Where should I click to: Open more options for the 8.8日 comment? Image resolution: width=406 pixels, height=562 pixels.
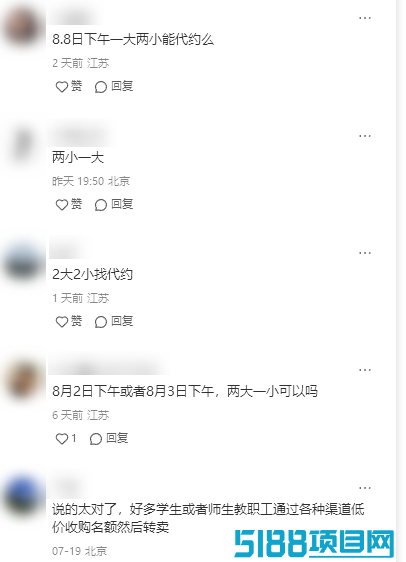[x=365, y=18]
